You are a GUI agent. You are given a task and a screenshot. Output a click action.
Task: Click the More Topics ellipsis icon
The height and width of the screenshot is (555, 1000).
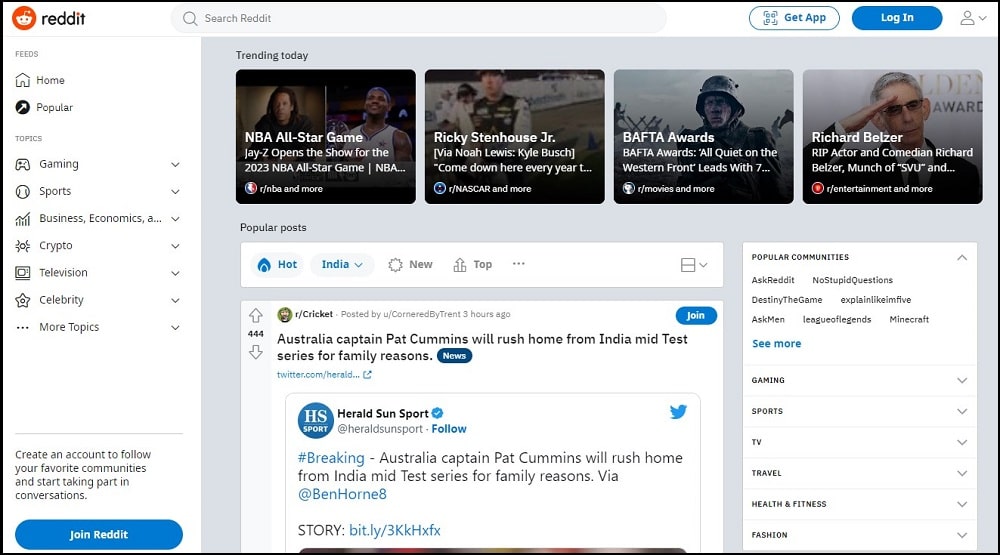tap(22, 327)
